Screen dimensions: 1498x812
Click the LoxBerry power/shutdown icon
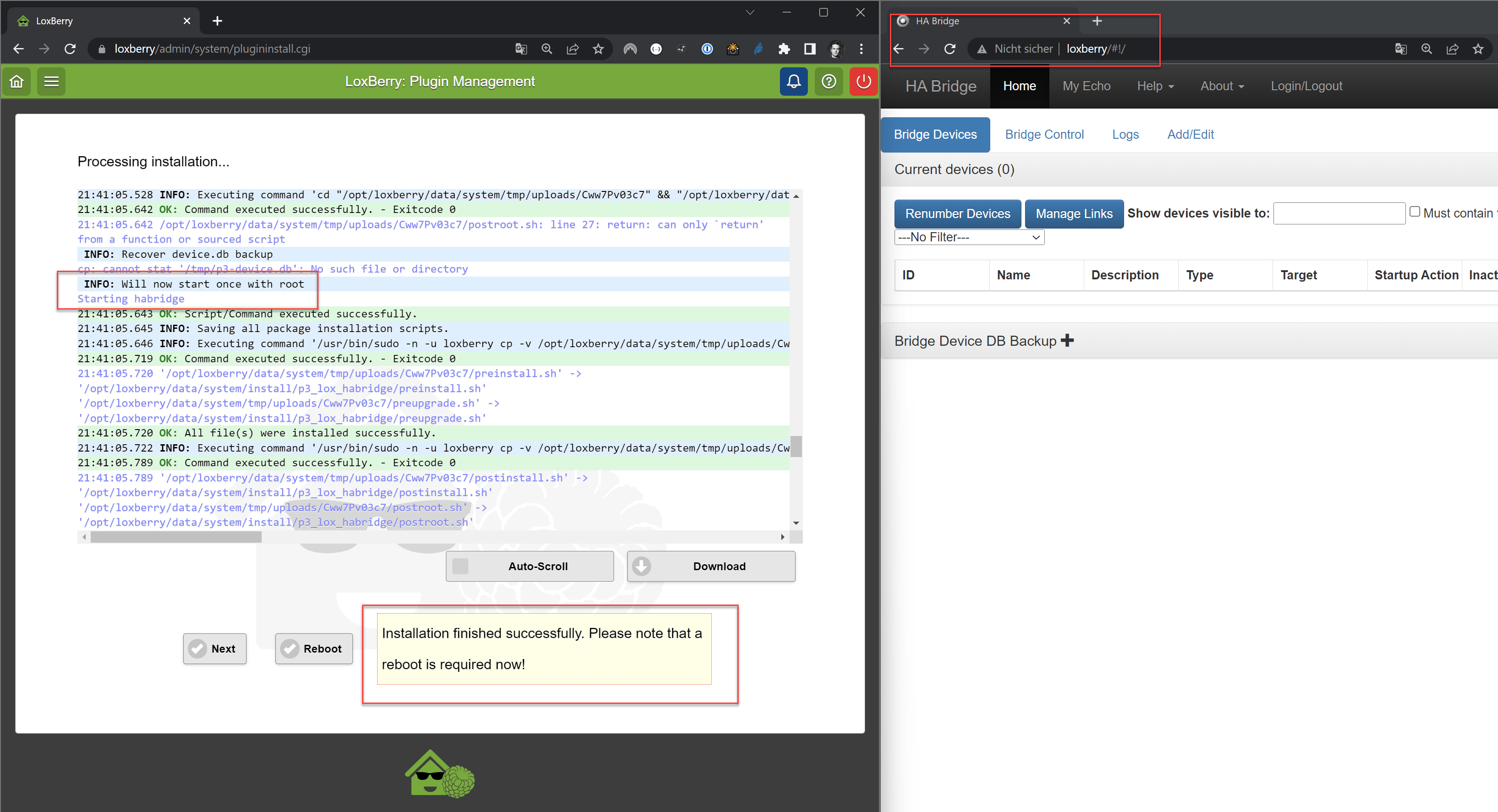(x=862, y=81)
